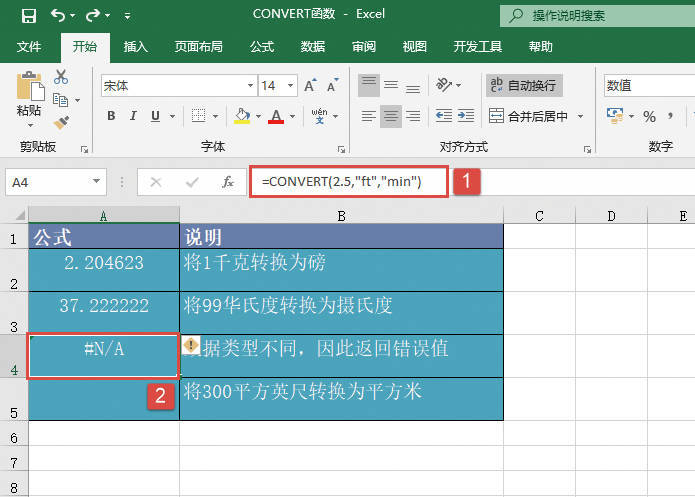
Task: Toggle 自动换行 wrap text
Action: [523, 86]
